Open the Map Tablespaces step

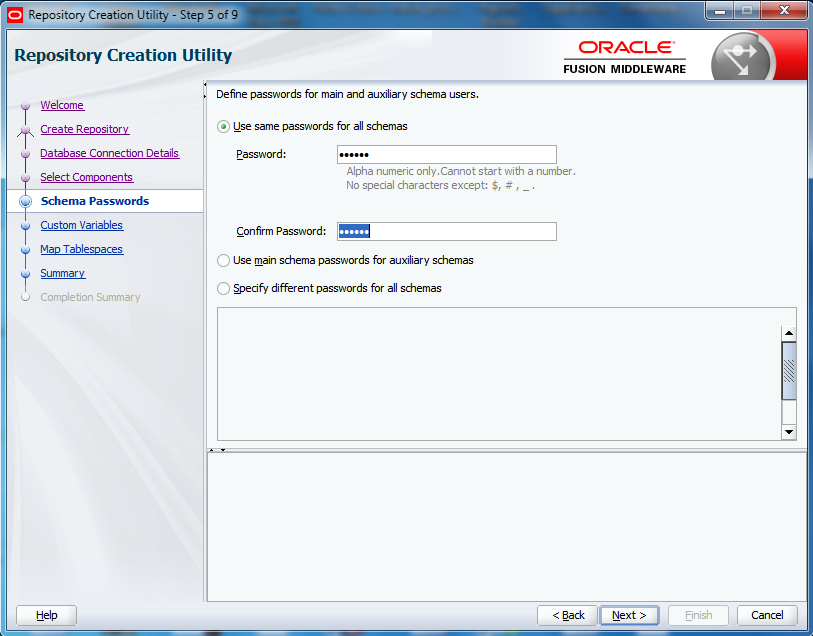click(x=82, y=249)
